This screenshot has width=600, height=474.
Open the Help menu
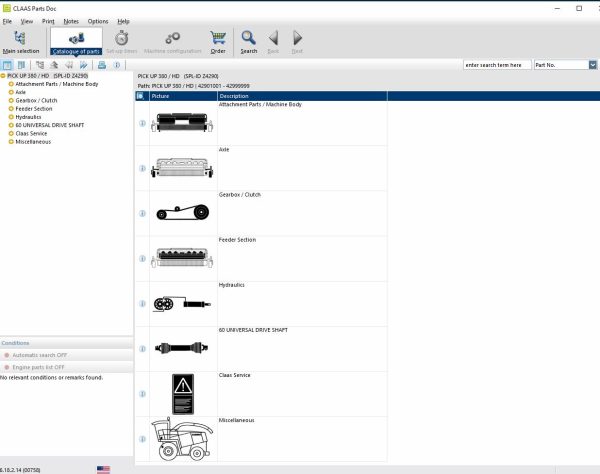(x=123, y=21)
